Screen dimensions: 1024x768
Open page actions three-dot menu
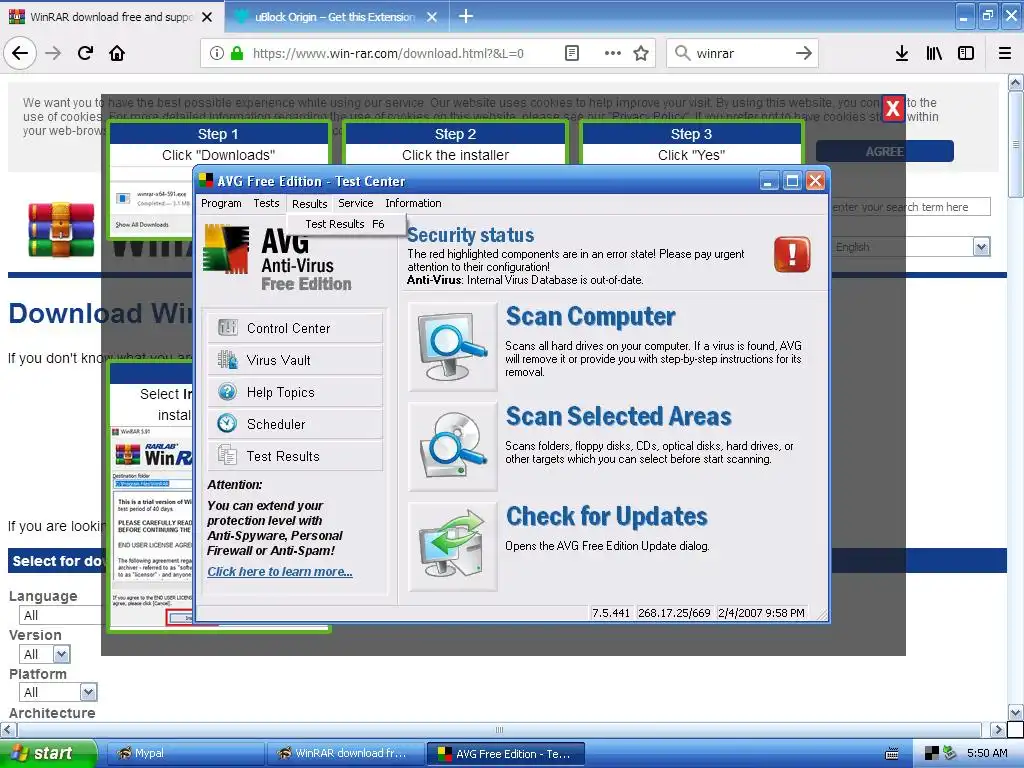coord(613,54)
